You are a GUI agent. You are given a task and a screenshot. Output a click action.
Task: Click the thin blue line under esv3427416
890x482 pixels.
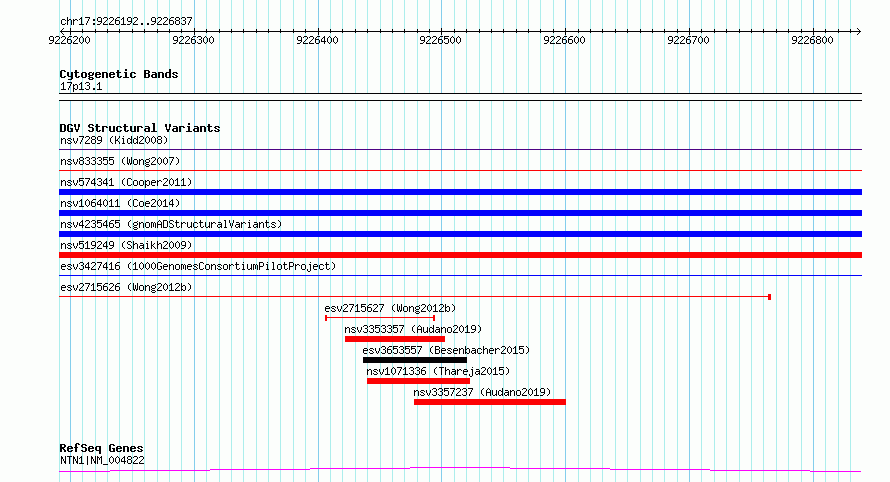click(x=460, y=276)
